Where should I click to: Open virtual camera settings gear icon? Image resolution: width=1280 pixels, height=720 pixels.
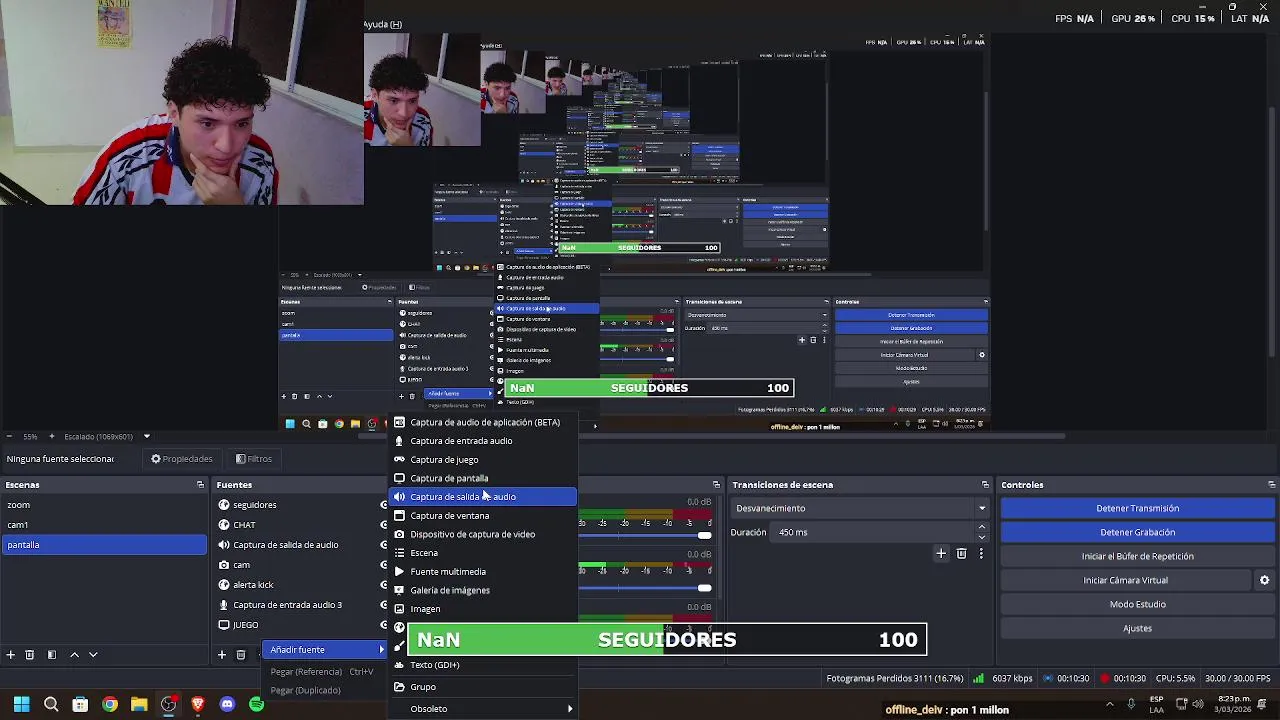1264,580
